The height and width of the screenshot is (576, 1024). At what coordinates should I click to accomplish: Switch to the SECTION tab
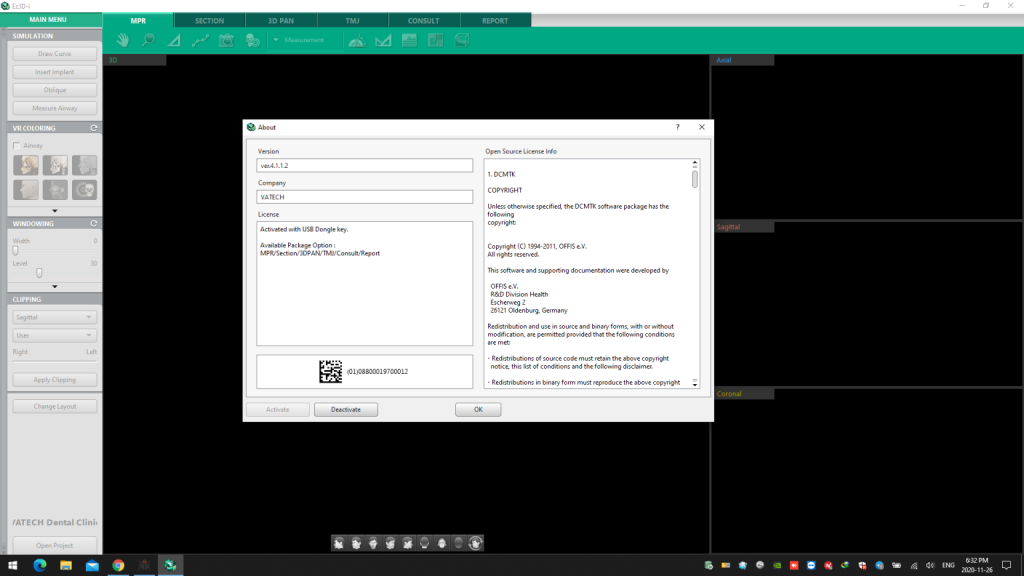click(210, 20)
